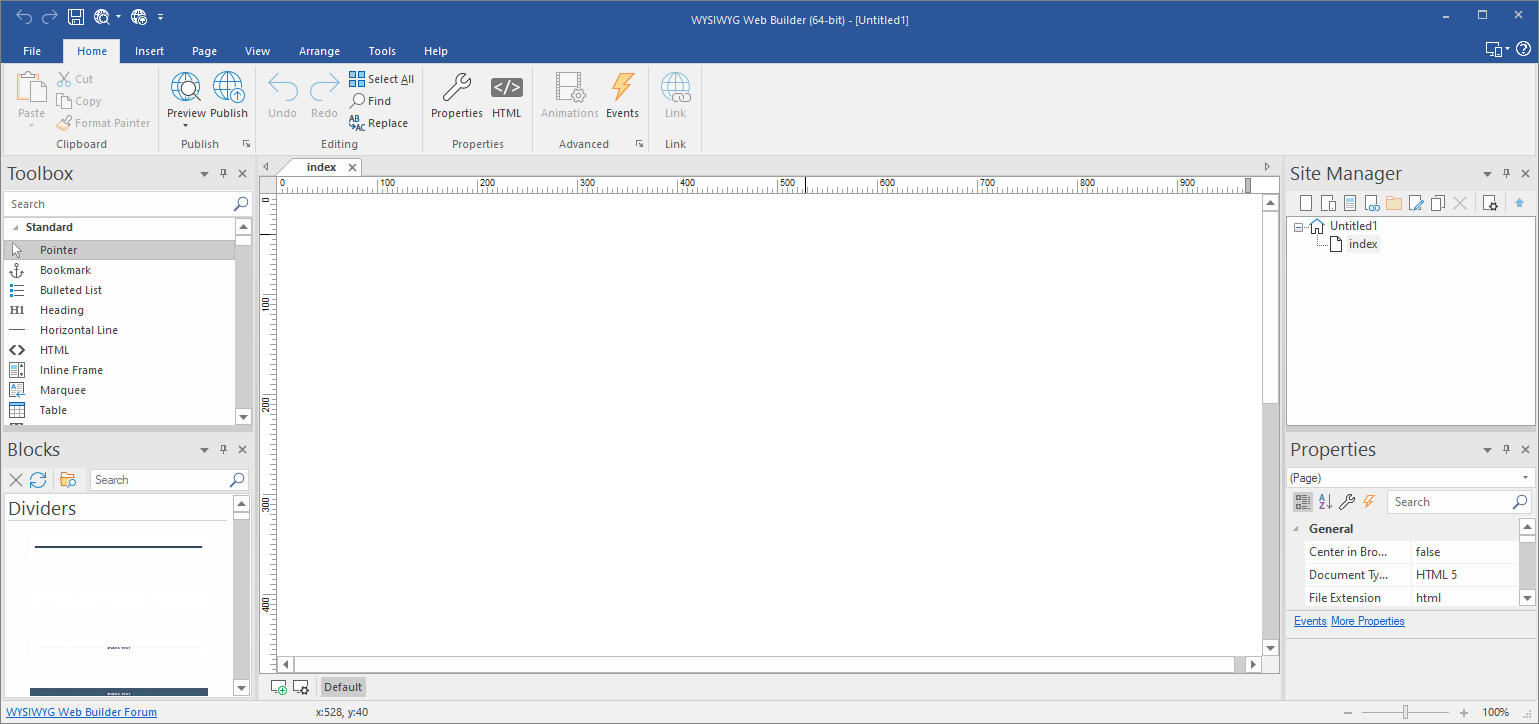Viewport: 1539px width, 724px height.
Task: Pin the Site Manager panel
Action: [x=1507, y=174]
